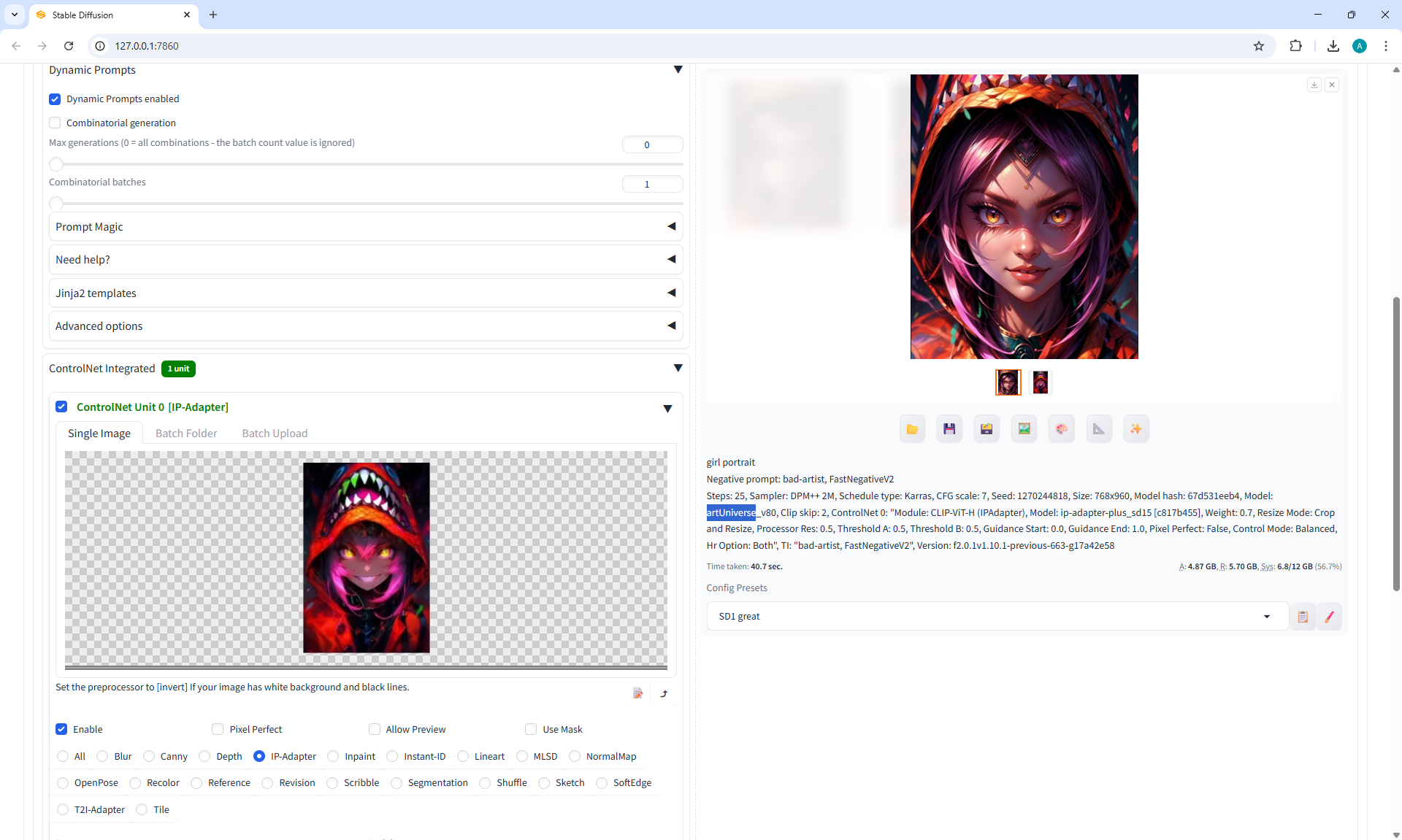Switch to the Batch Upload tab
This screenshot has height=840, width=1402.
click(275, 434)
